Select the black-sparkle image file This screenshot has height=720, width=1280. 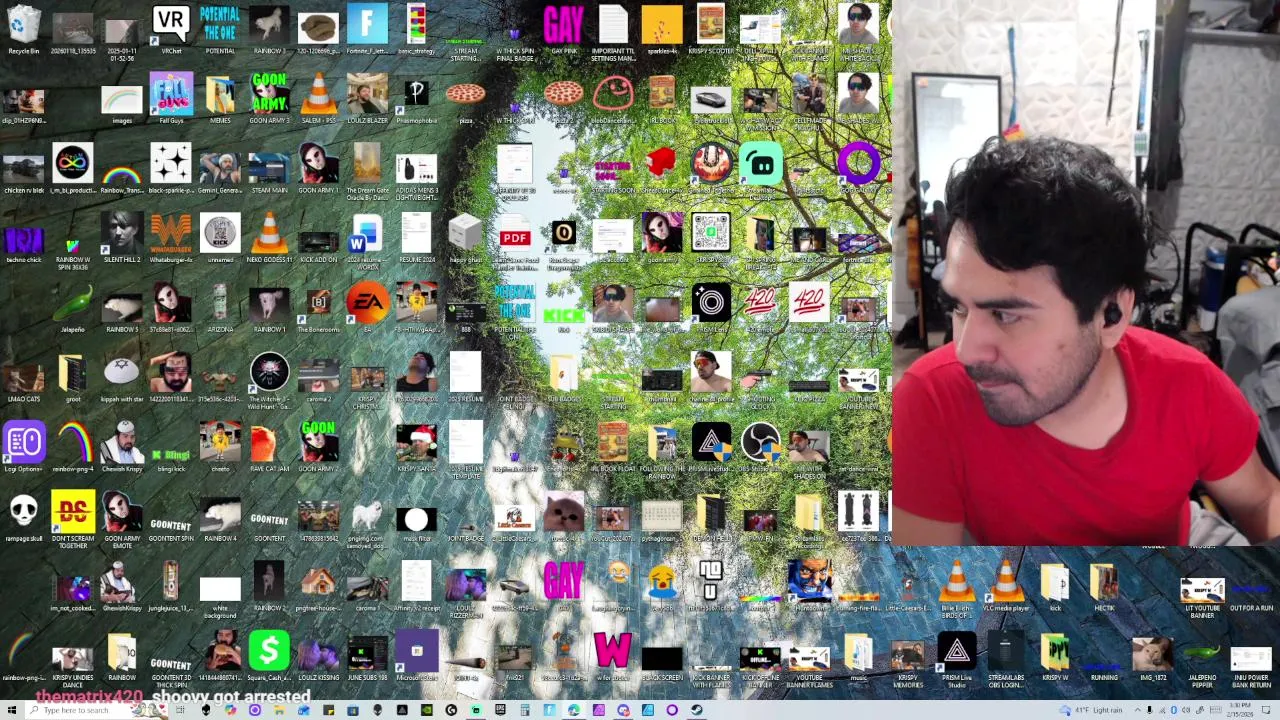click(x=171, y=169)
